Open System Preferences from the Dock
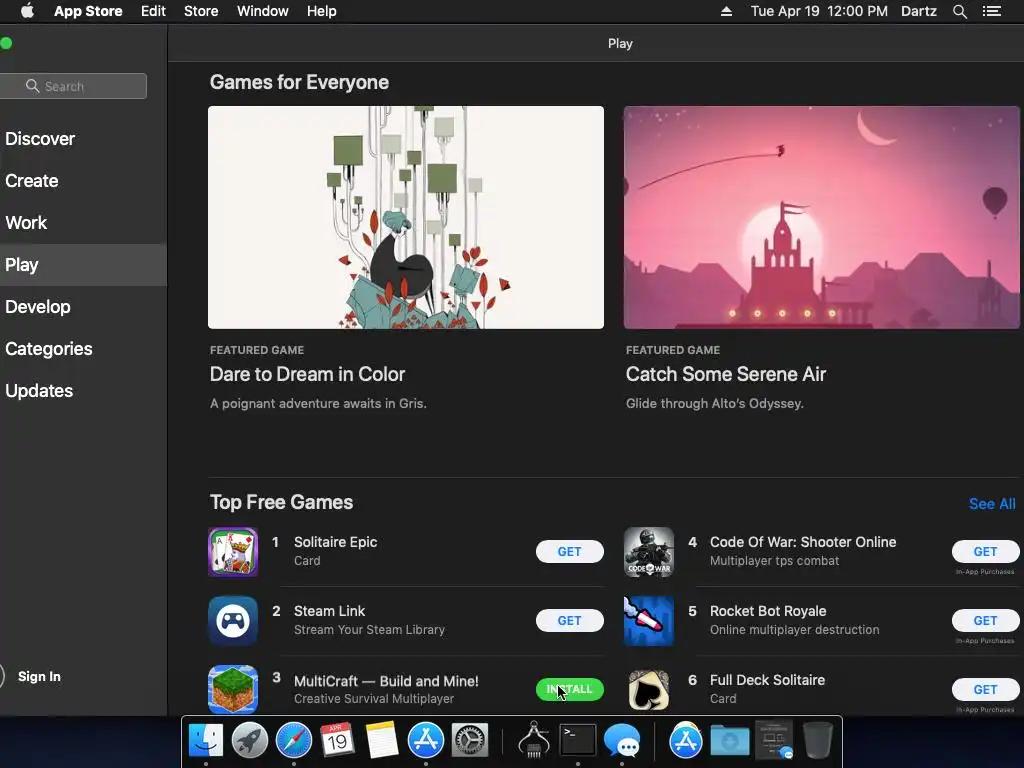This screenshot has height=768, width=1024. click(470, 741)
